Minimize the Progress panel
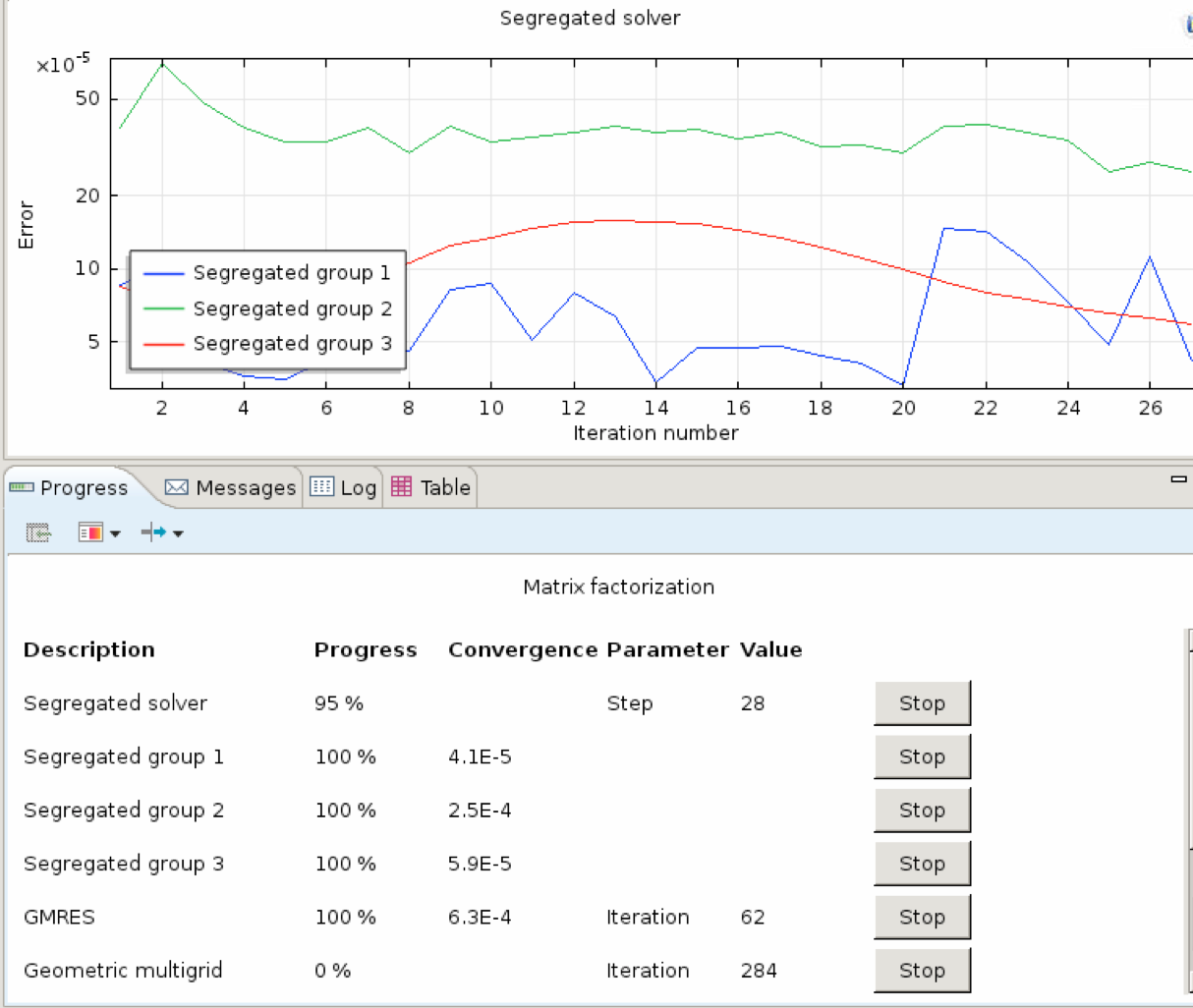This screenshot has width=1193, height=1008. click(x=1178, y=479)
